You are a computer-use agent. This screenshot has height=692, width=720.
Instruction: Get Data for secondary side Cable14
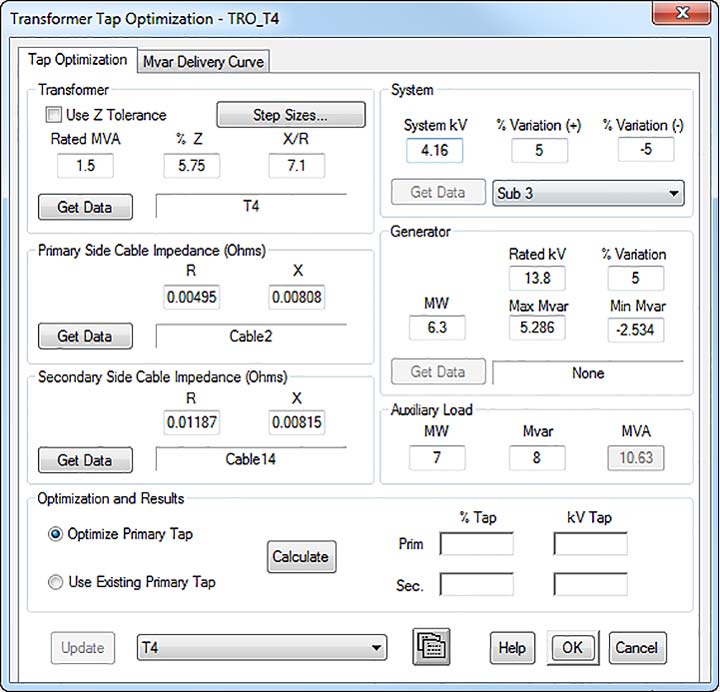click(85, 460)
